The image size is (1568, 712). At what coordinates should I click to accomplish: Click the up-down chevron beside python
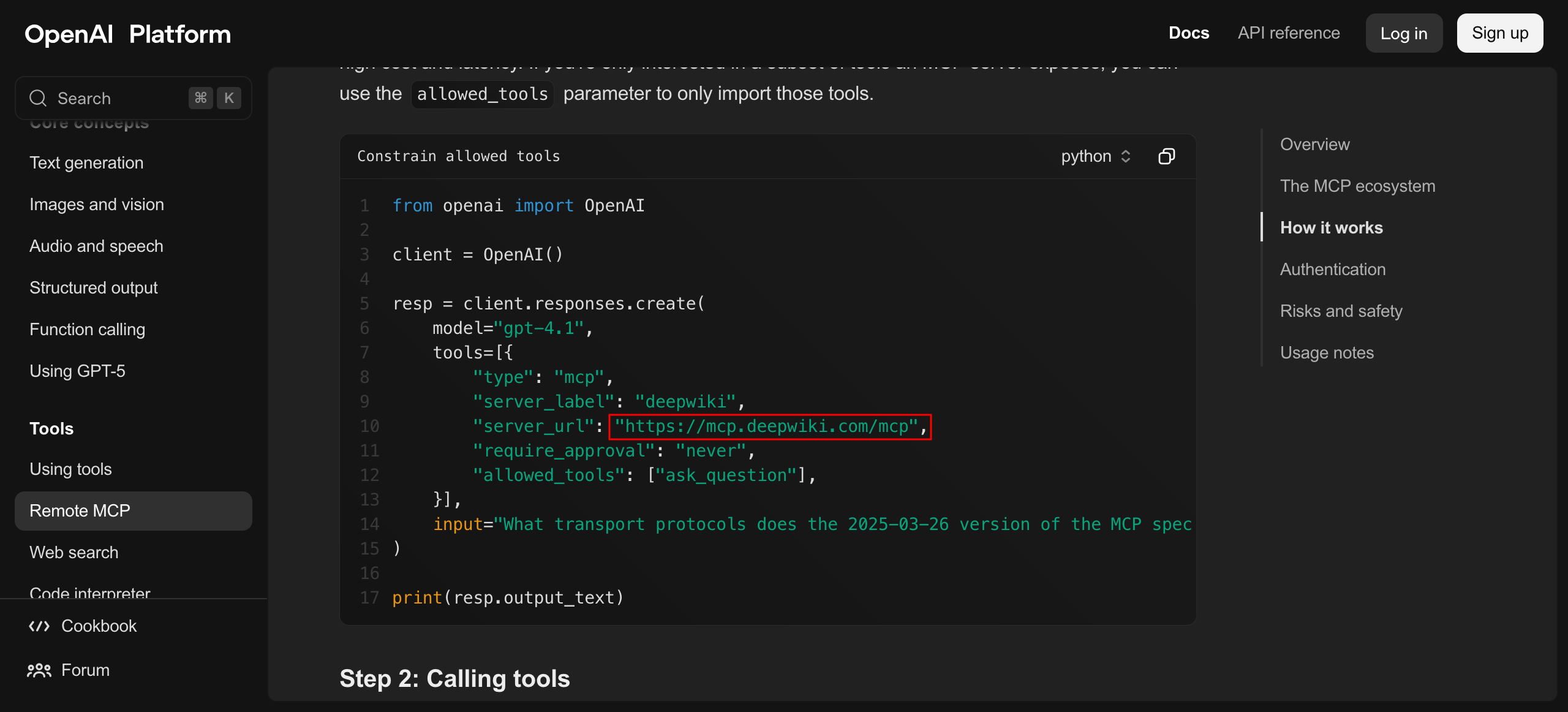coord(1126,156)
